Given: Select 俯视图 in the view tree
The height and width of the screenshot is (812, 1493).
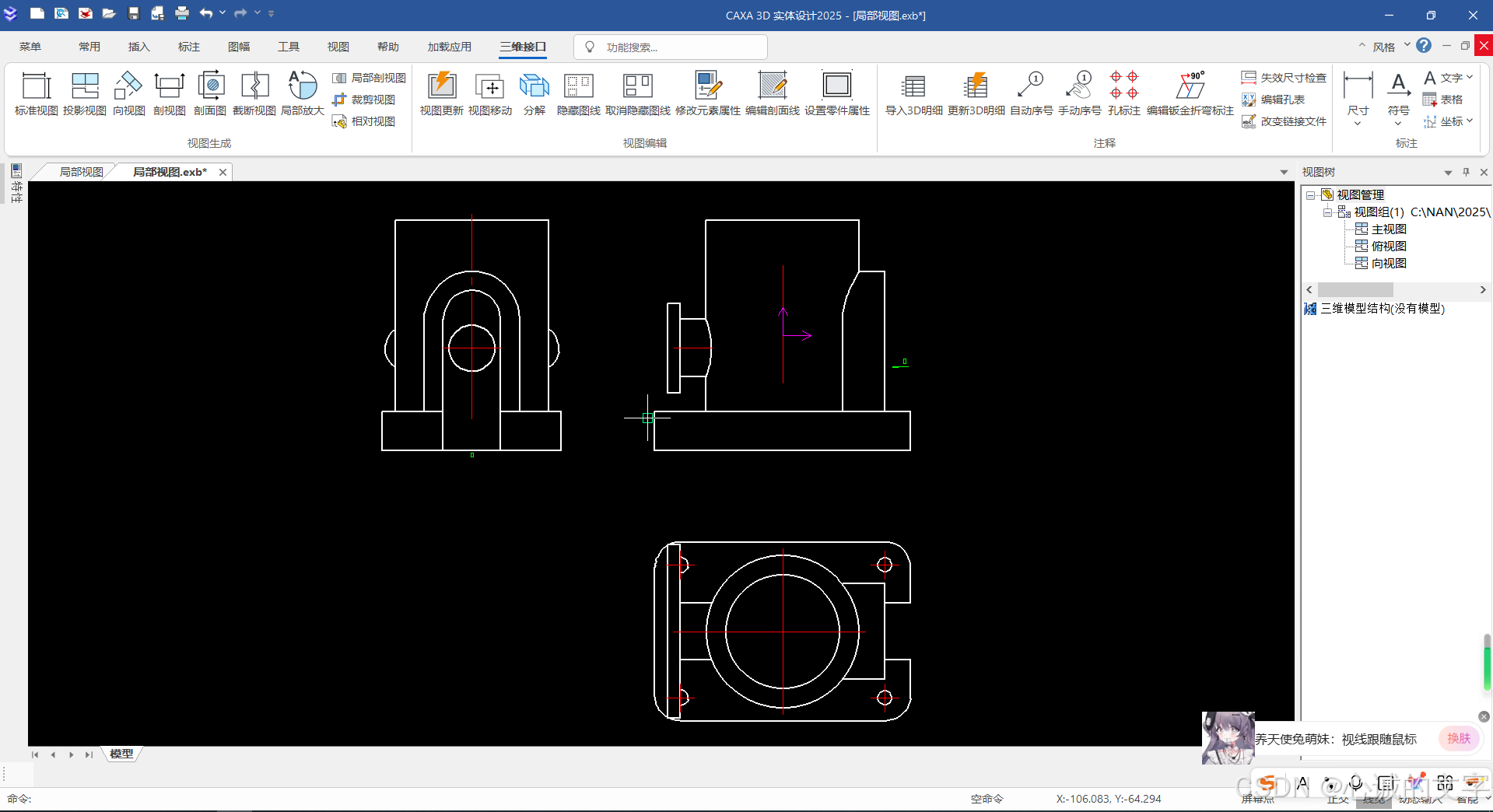Looking at the screenshot, I should coord(1389,247).
